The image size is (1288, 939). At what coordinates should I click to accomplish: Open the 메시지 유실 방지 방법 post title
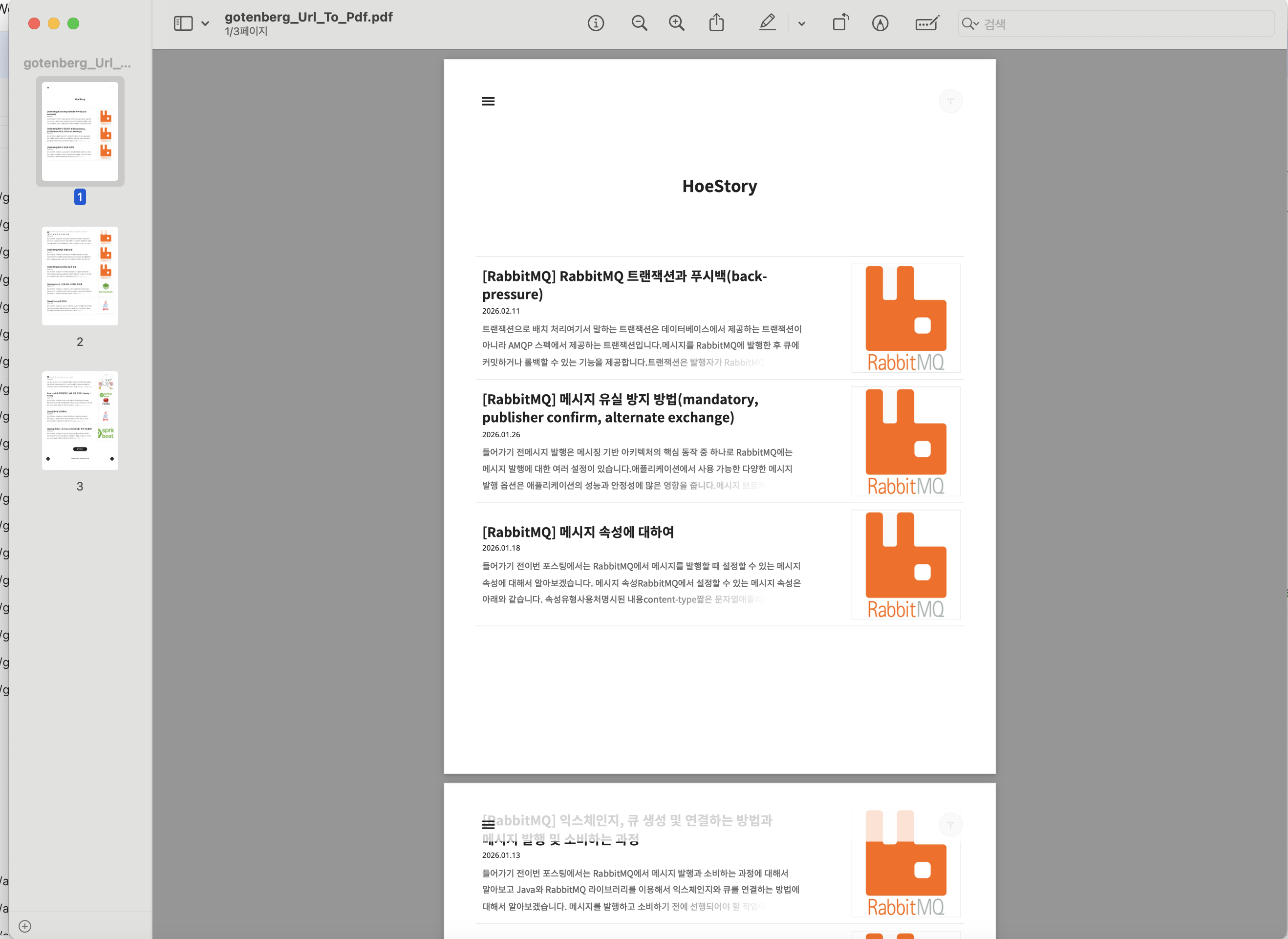[620, 408]
